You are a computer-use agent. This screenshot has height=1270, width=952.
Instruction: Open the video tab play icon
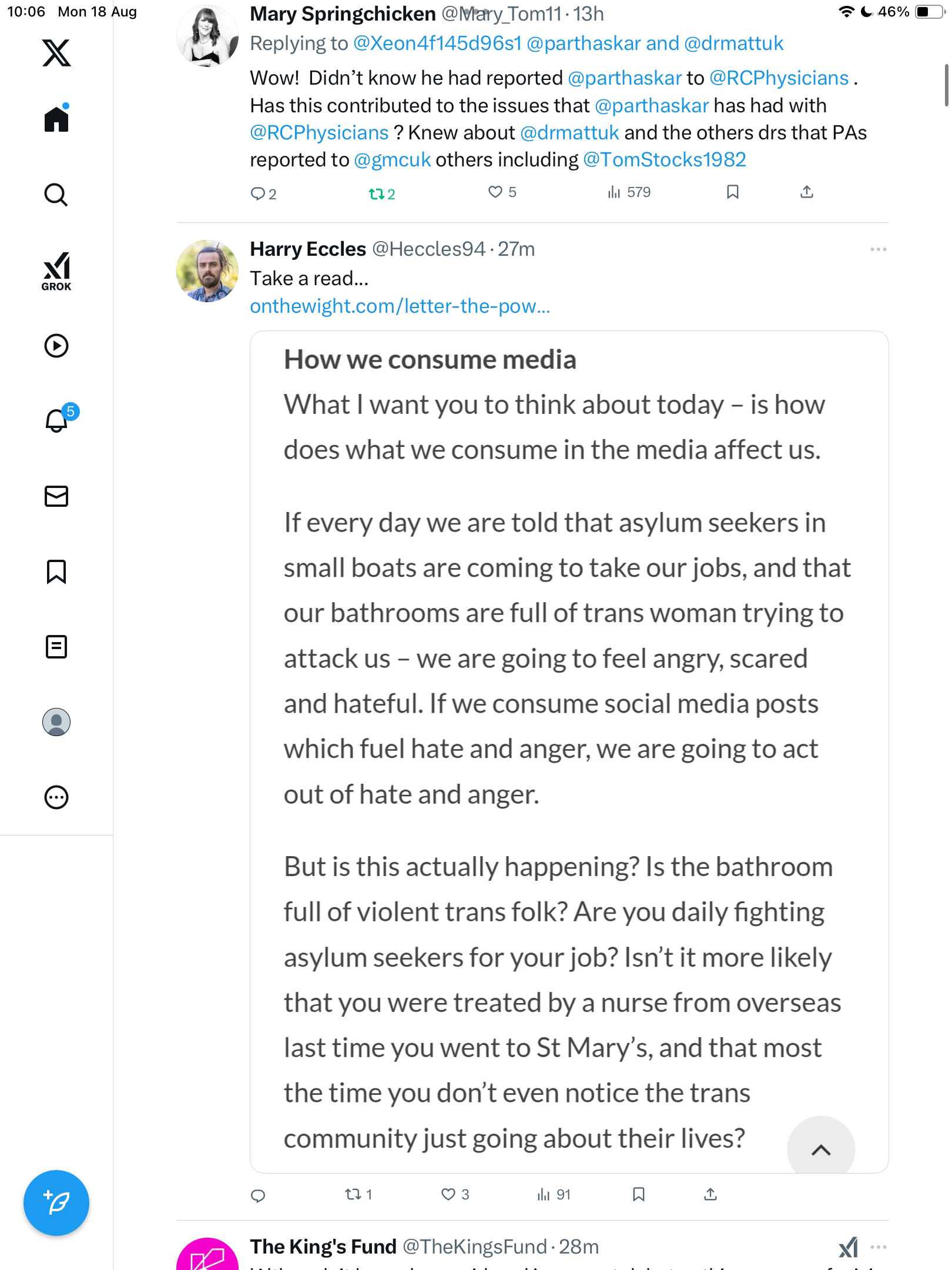56,346
